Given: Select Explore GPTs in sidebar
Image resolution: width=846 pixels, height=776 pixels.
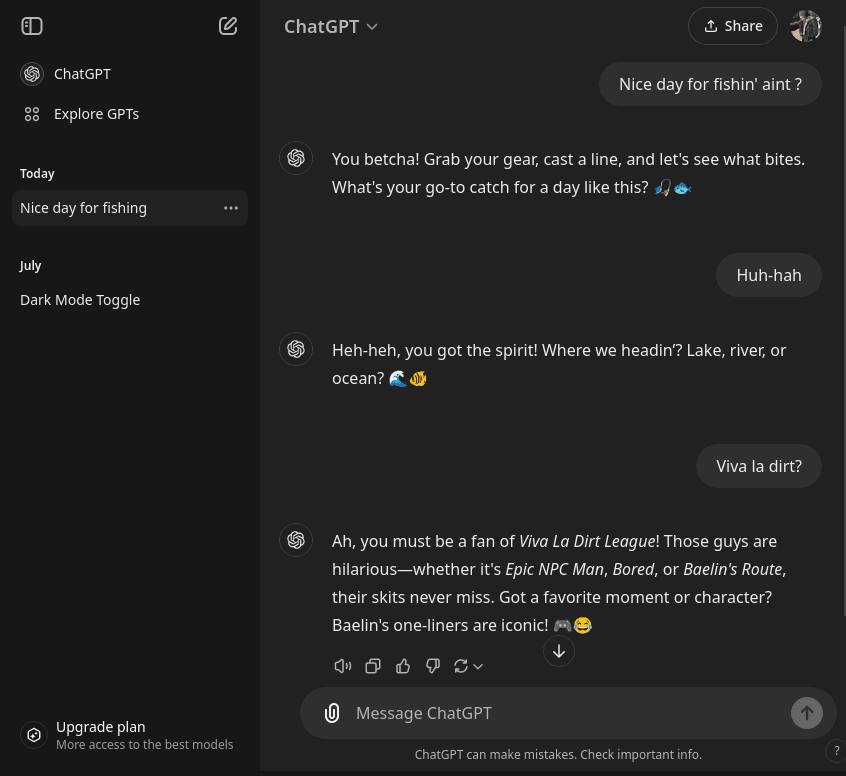Looking at the screenshot, I should click(x=96, y=114).
